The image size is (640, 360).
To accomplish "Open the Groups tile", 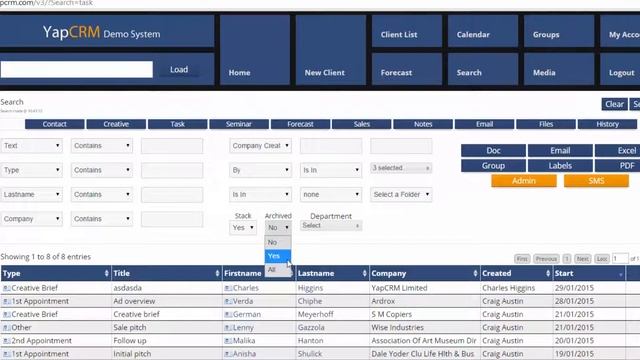I will (x=559, y=31).
